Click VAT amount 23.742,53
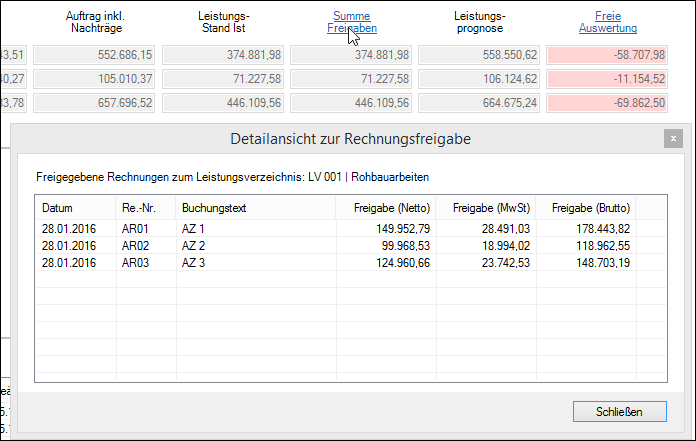This screenshot has width=696, height=441. pos(506,263)
